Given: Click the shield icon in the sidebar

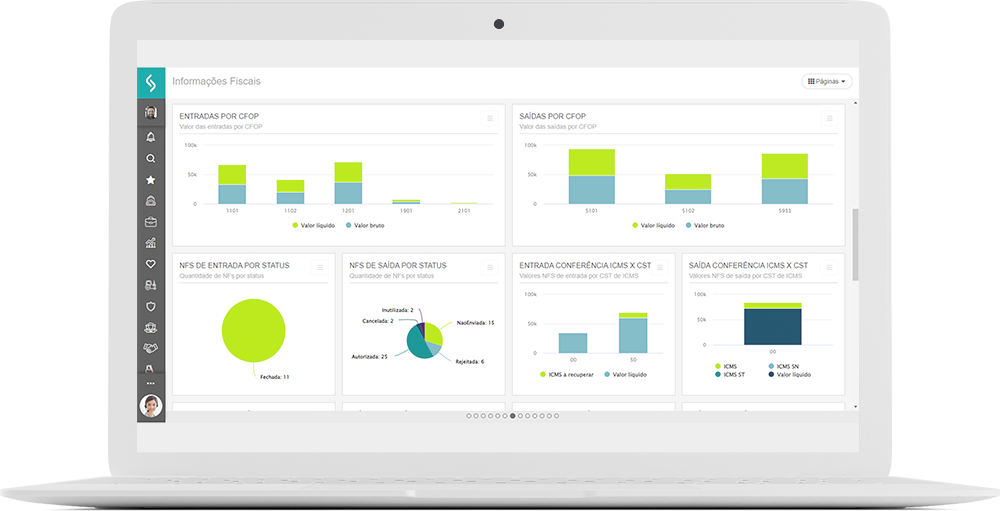Looking at the screenshot, I should 151,306.
